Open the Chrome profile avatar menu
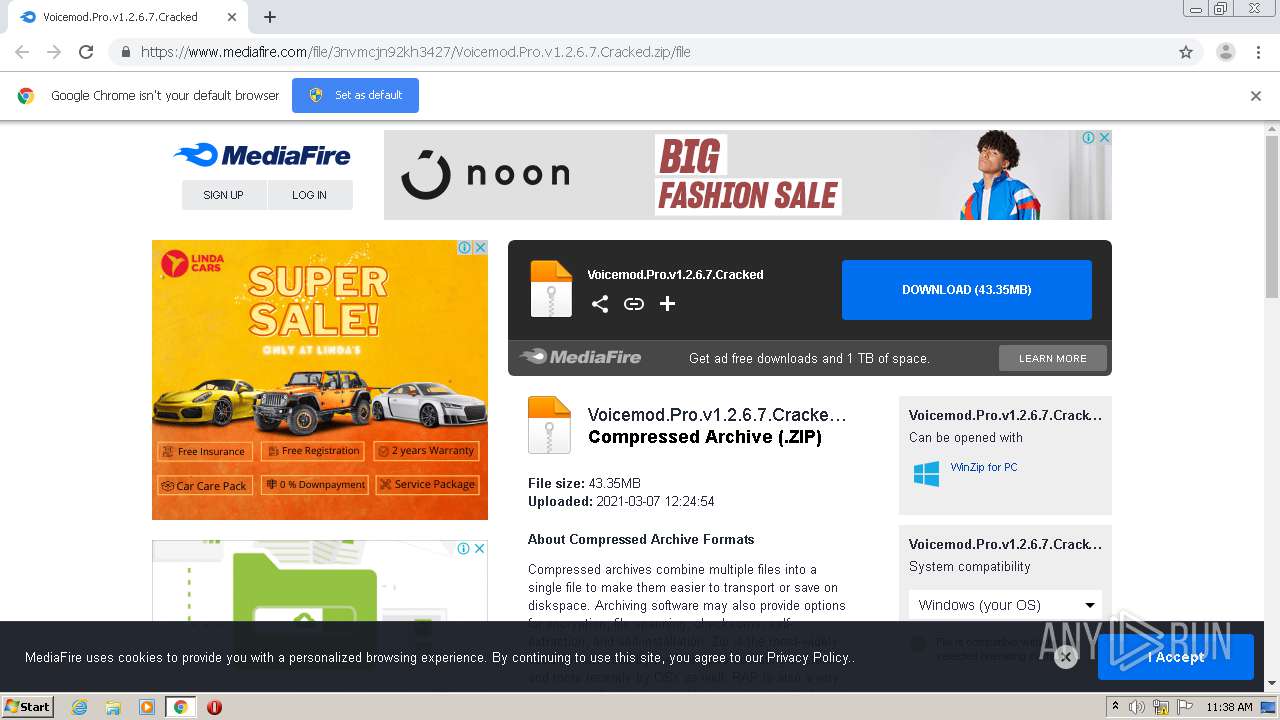1280x720 pixels. tap(1226, 52)
